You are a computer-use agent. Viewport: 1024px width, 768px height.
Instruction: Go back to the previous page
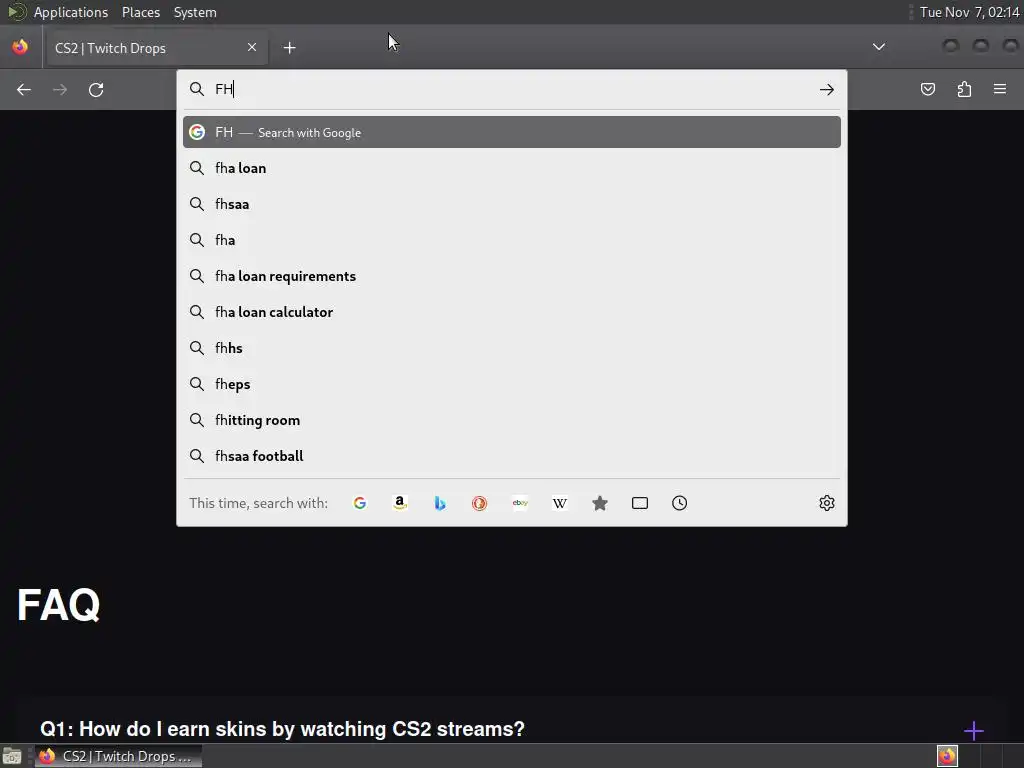click(24, 89)
